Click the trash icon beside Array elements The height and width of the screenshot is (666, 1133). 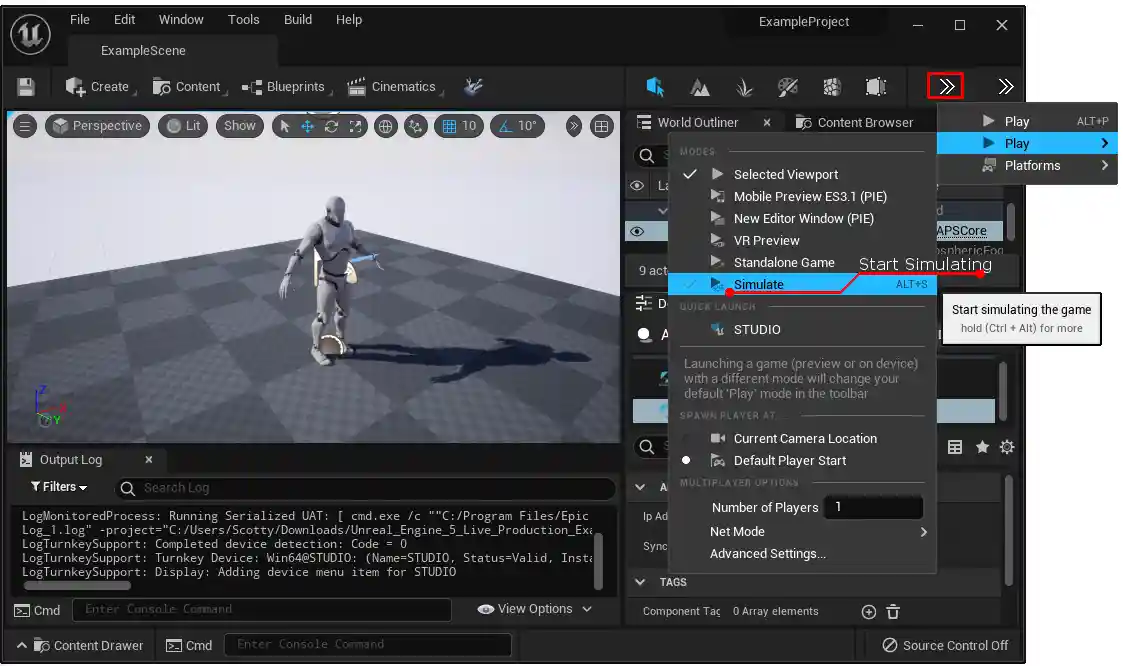(893, 612)
